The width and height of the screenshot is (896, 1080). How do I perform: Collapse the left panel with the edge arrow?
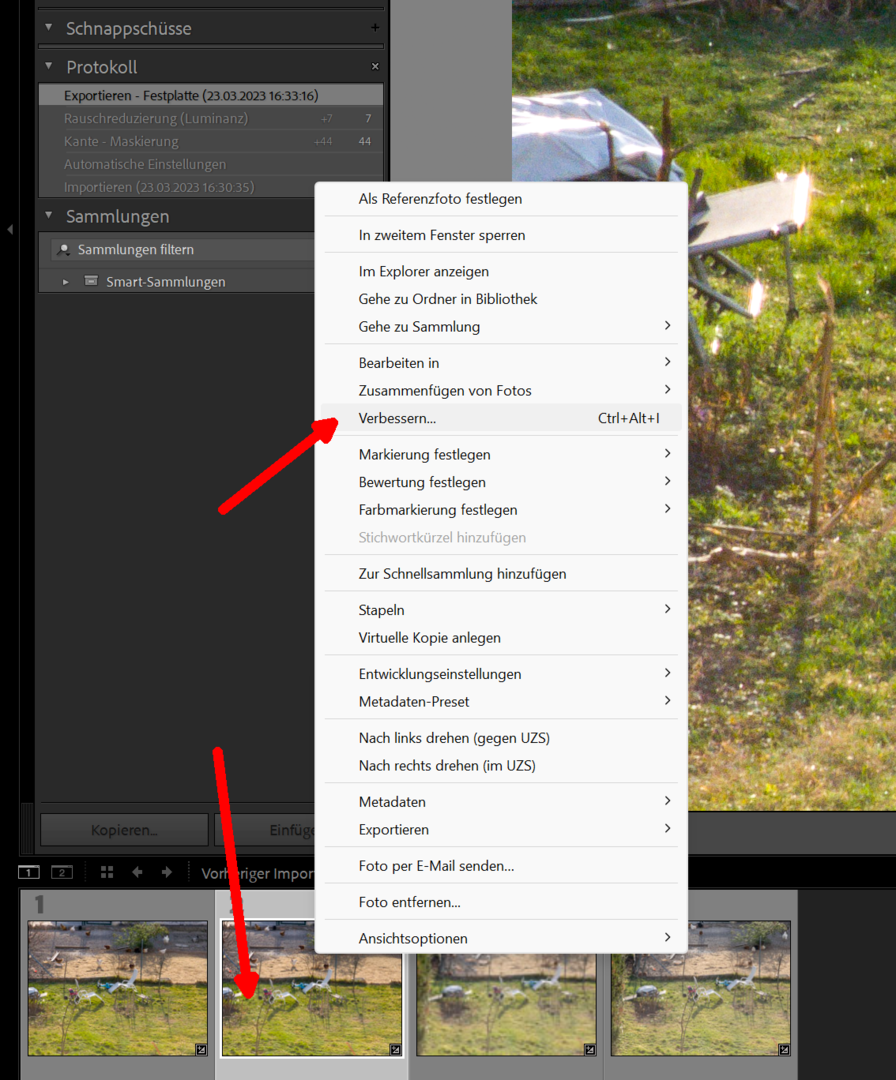(x=9, y=230)
